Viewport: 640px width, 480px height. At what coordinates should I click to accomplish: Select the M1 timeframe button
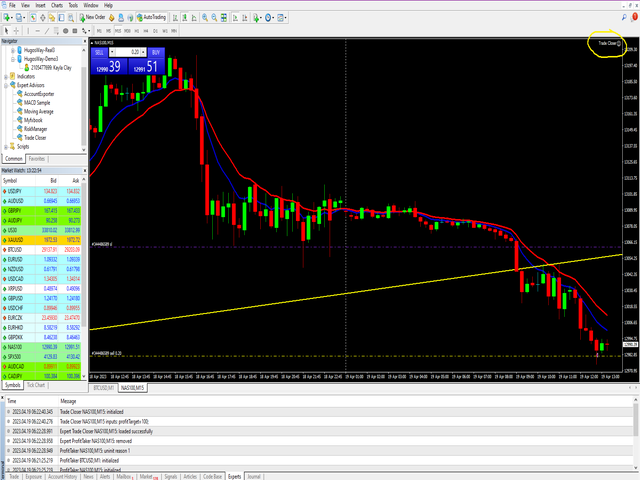(x=99, y=31)
